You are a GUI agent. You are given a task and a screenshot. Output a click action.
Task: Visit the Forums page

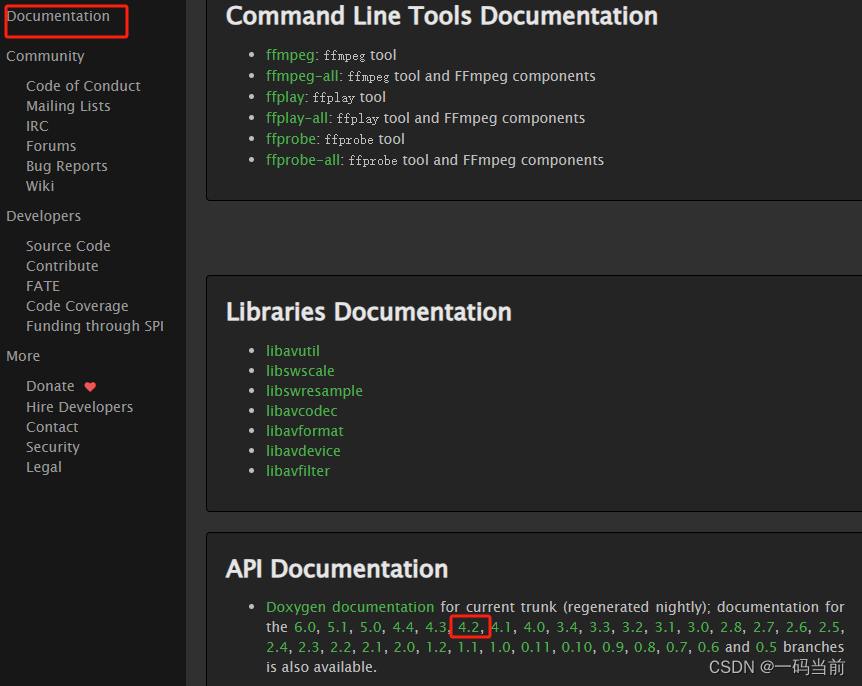pyautogui.click(x=51, y=146)
